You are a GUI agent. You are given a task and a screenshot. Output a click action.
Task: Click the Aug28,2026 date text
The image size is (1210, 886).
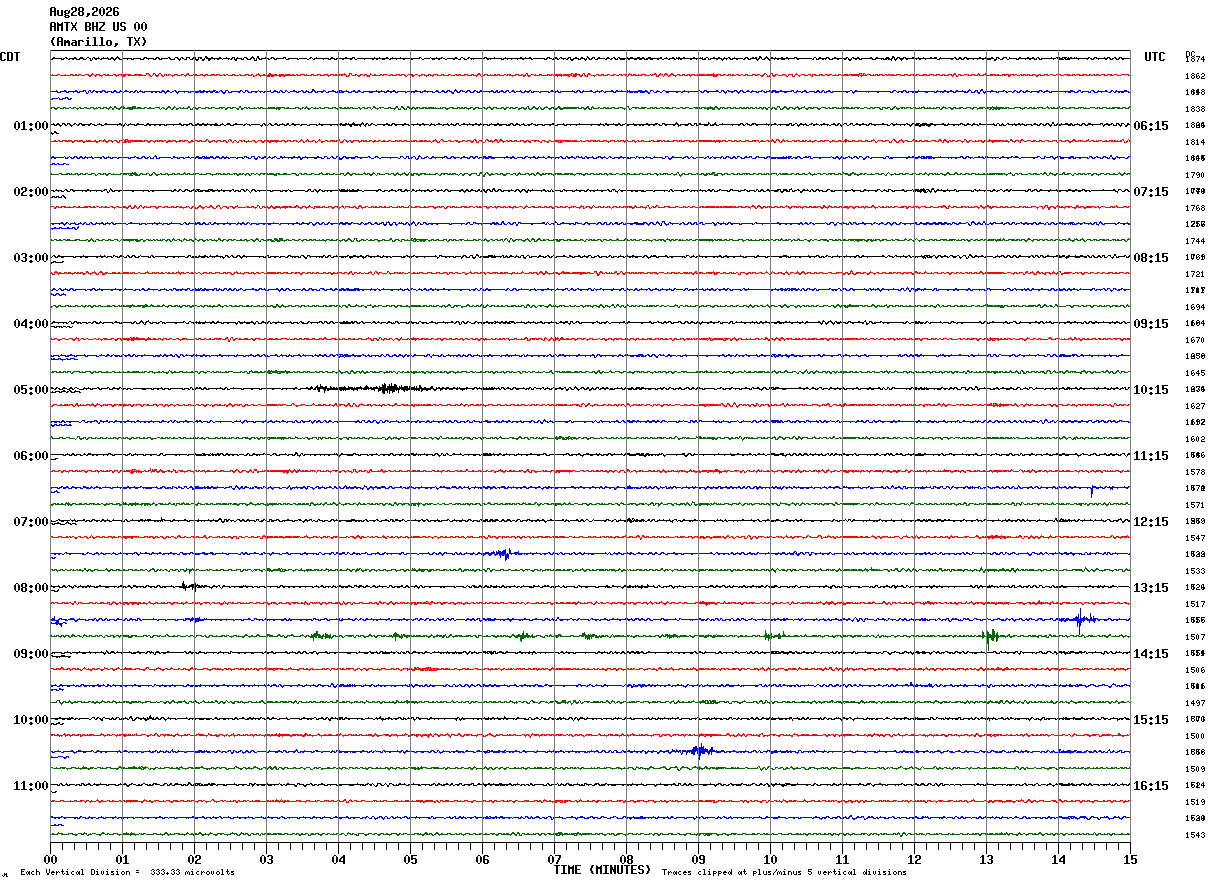click(84, 12)
